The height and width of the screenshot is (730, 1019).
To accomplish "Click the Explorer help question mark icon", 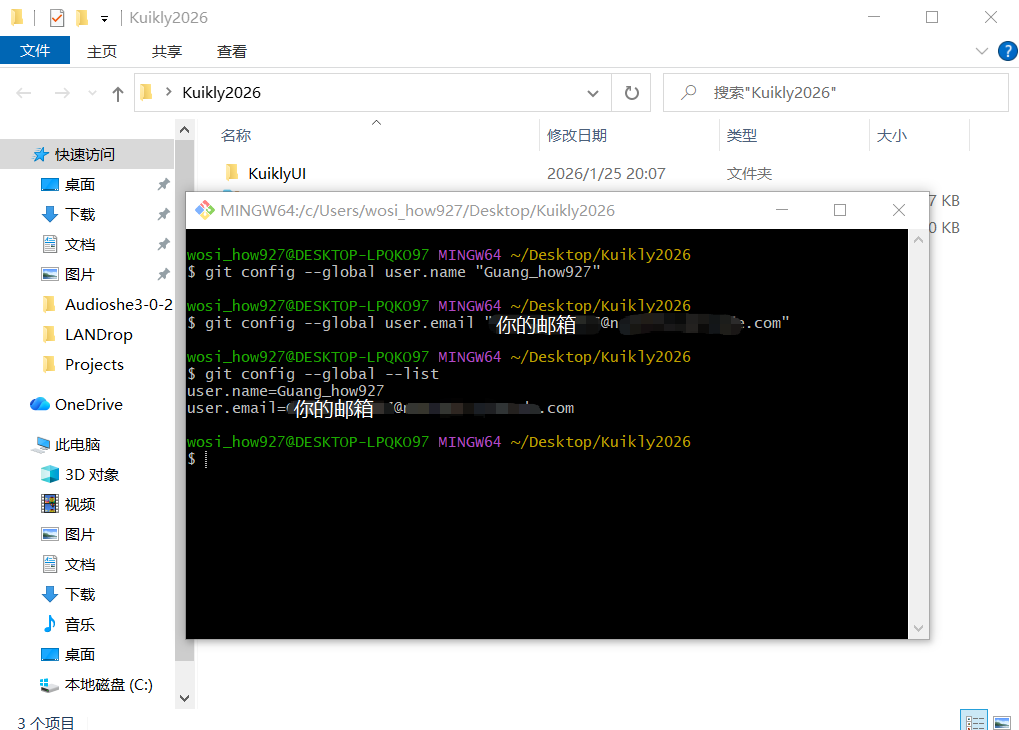I will coord(1007,51).
